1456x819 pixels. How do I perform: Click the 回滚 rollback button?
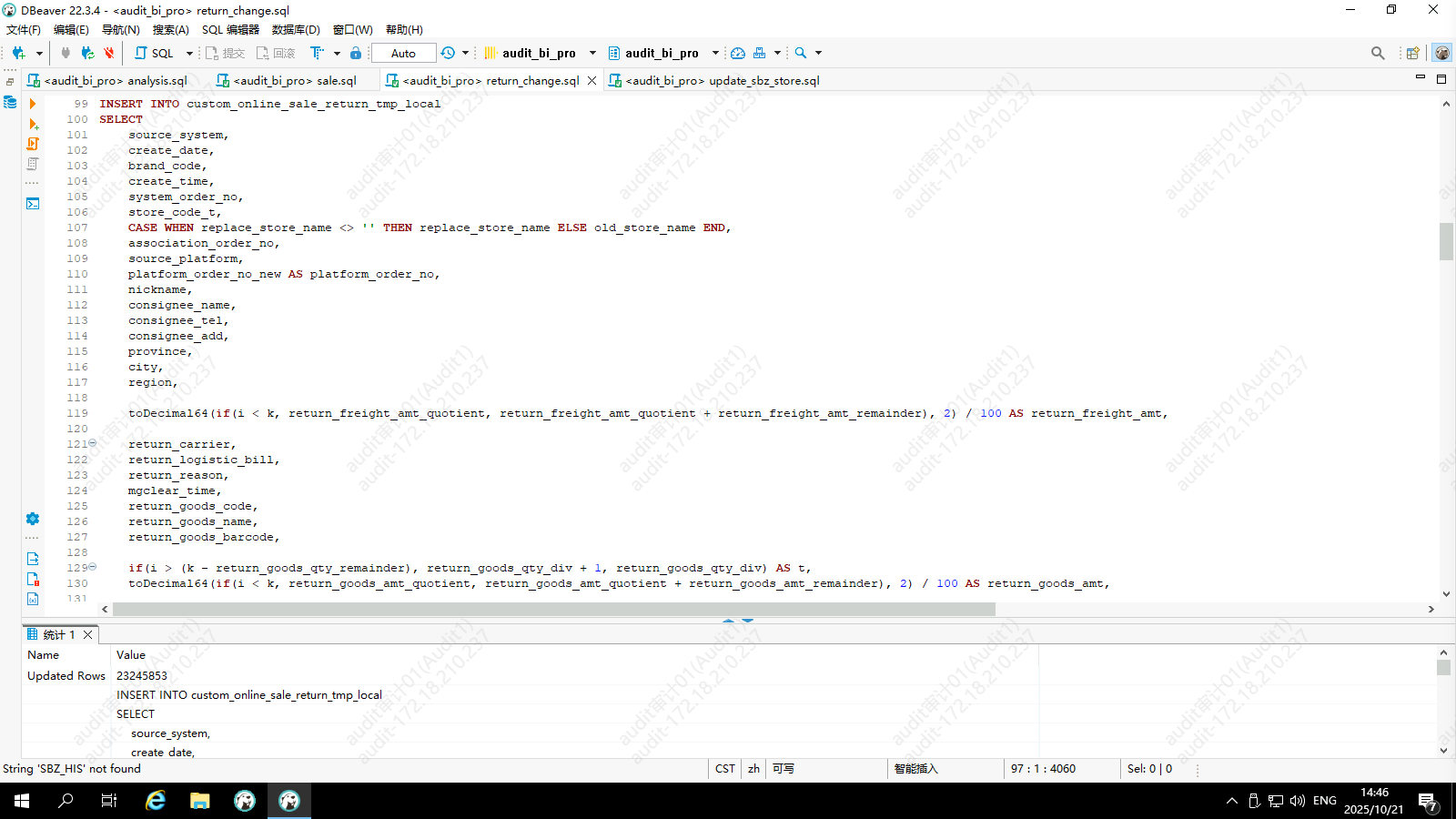(x=277, y=53)
